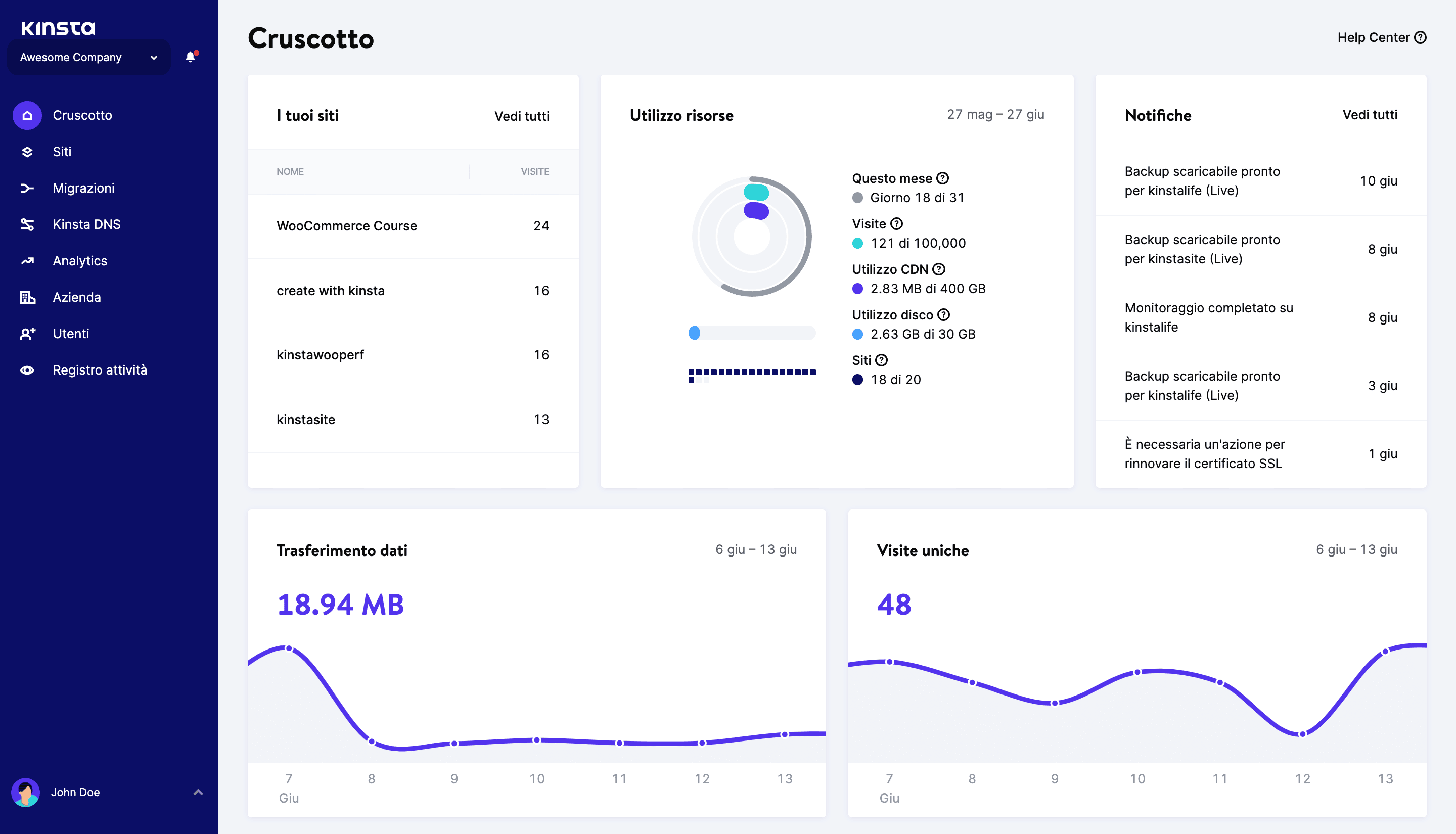The width and height of the screenshot is (1456, 834).
Task: Click Vedi tutti in I tuoi siti
Action: coord(521,116)
